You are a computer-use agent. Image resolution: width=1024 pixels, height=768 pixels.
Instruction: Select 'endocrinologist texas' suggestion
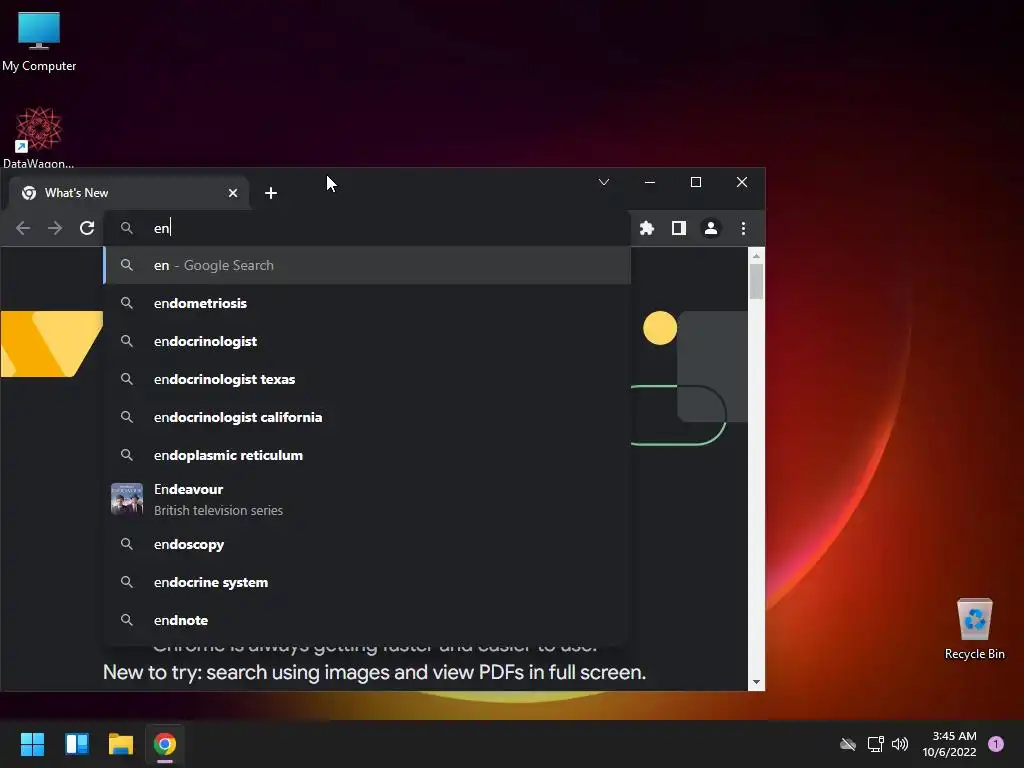(x=367, y=379)
